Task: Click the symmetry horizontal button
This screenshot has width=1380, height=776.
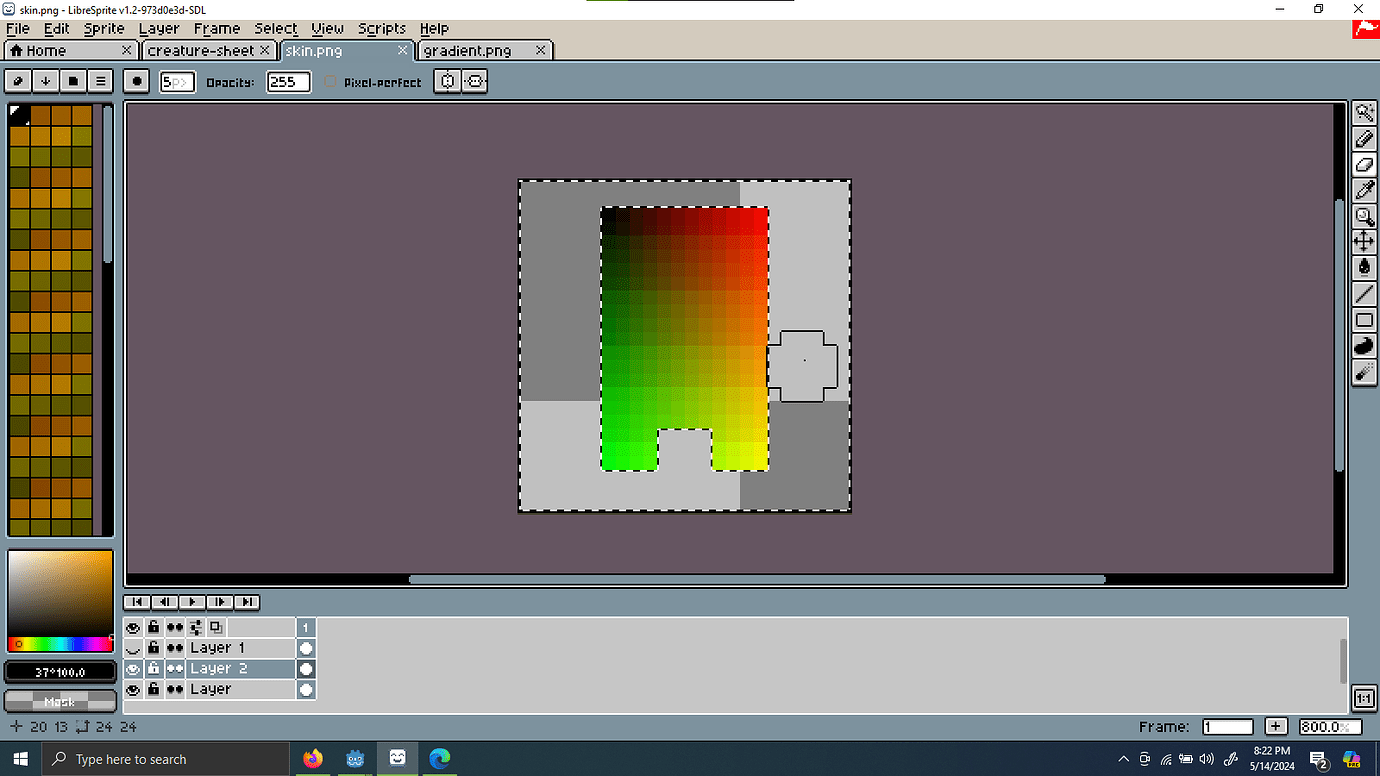Action: point(448,81)
